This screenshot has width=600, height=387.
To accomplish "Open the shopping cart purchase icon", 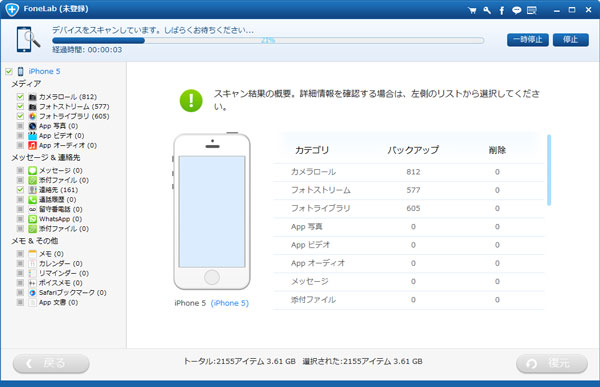I will [472, 10].
